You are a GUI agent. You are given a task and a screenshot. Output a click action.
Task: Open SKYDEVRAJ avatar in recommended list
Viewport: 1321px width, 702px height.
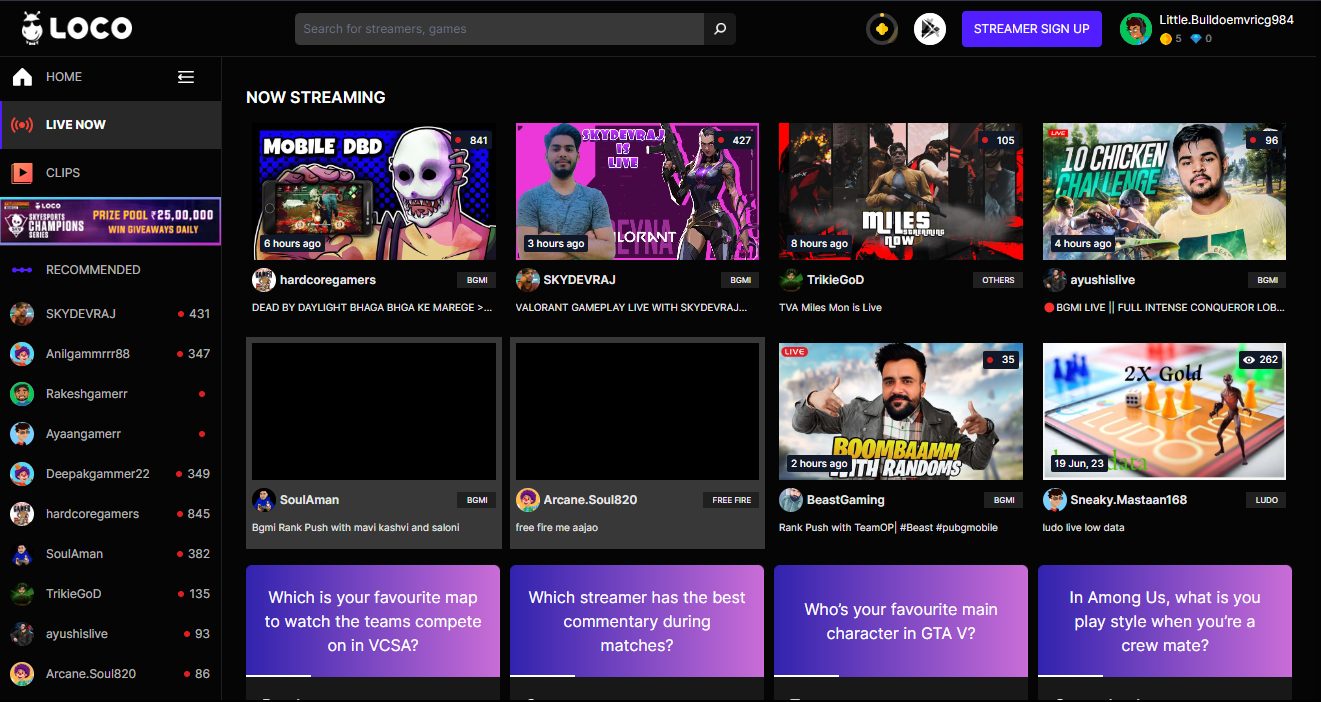[x=22, y=314]
